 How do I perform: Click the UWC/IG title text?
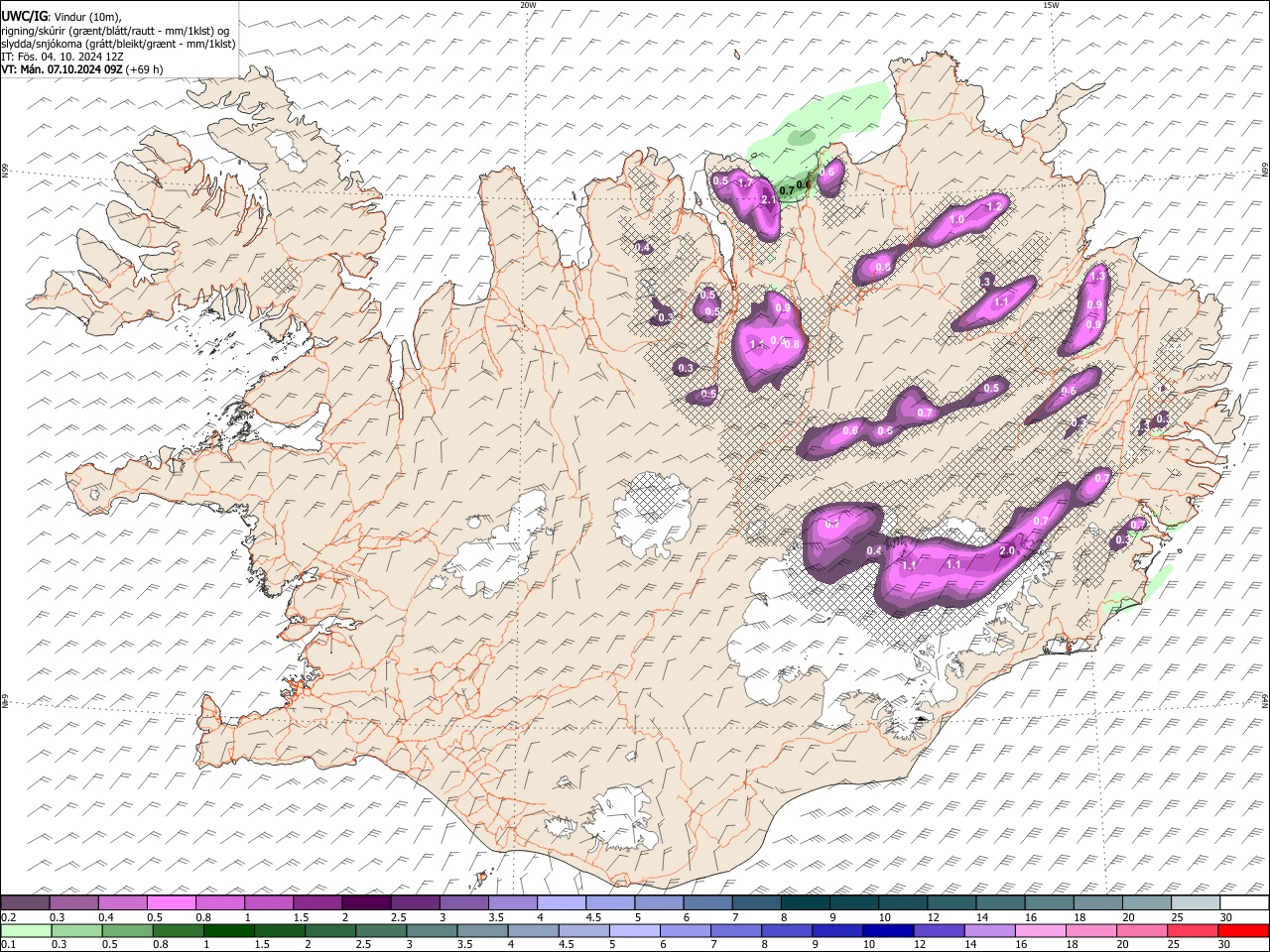coord(24,16)
